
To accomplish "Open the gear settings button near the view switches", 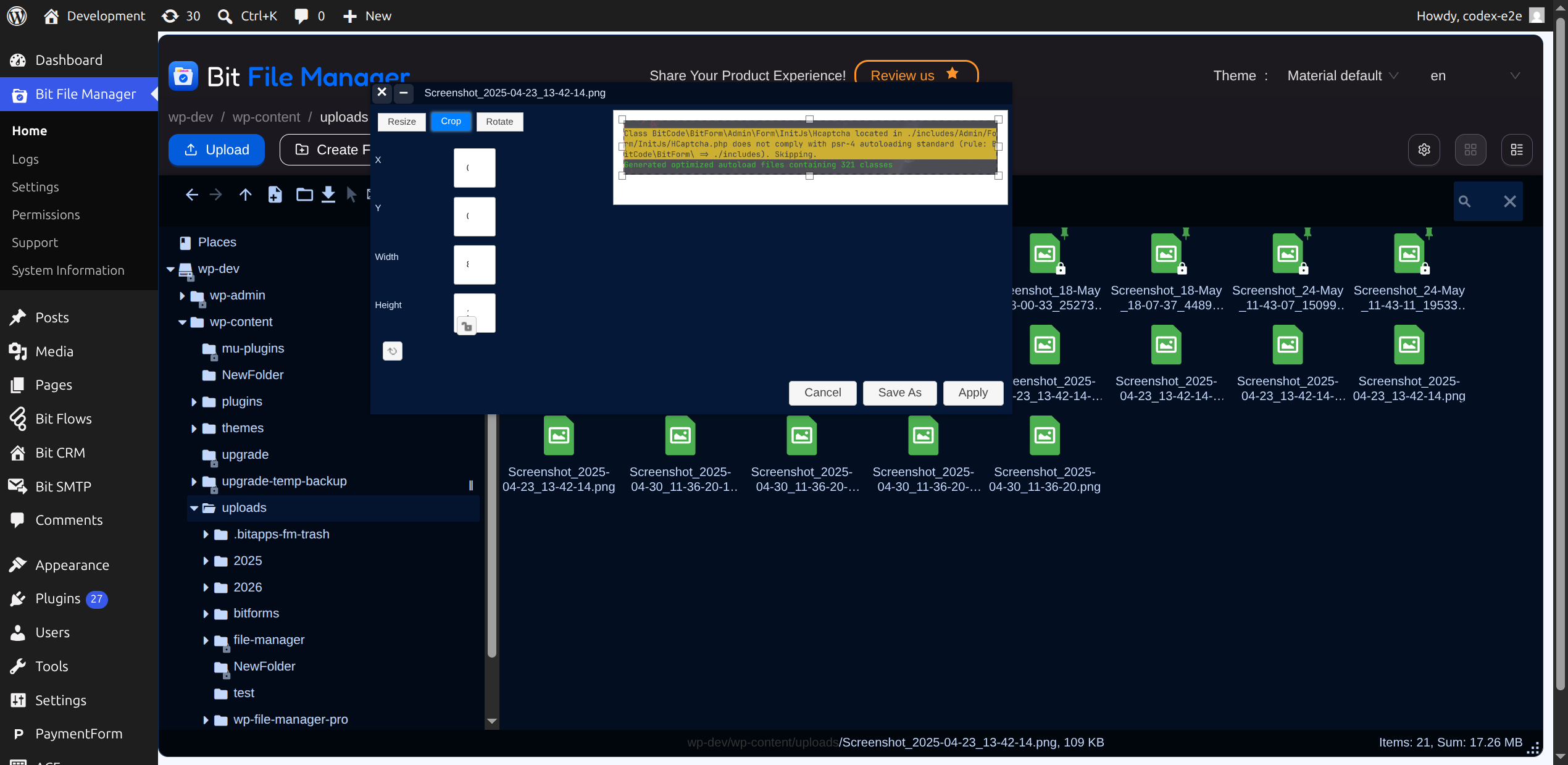I will coord(1424,150).
